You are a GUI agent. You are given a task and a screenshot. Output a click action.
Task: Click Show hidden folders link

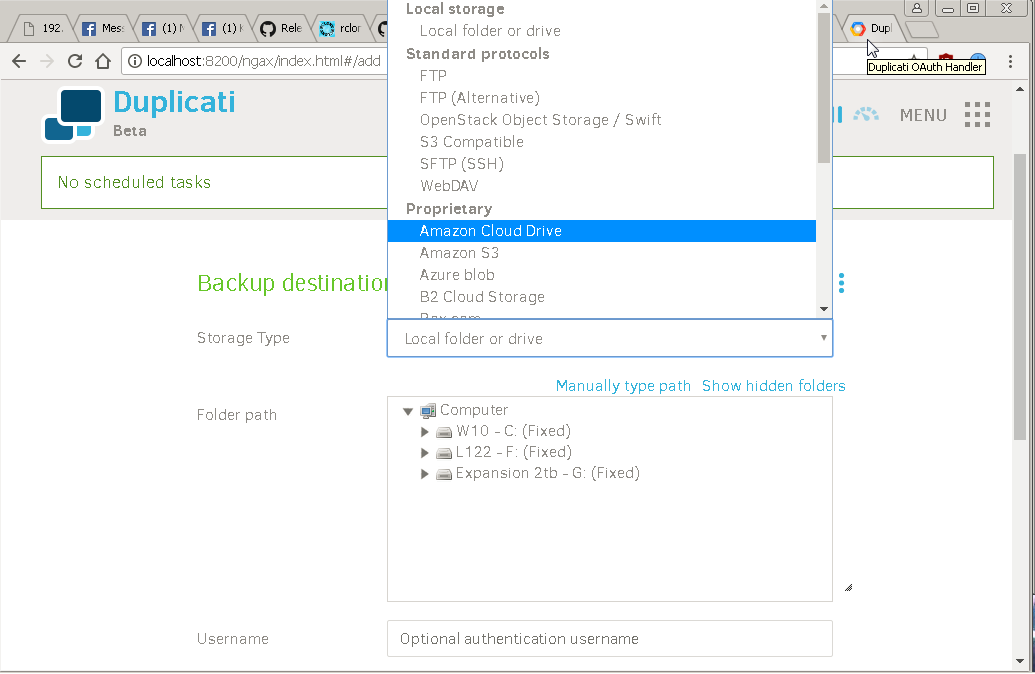click(774, 386)
